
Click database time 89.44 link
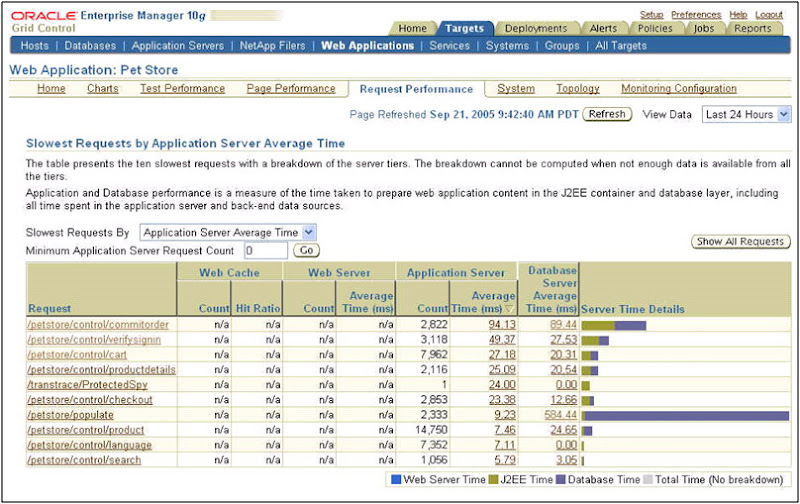coord(563,325)
